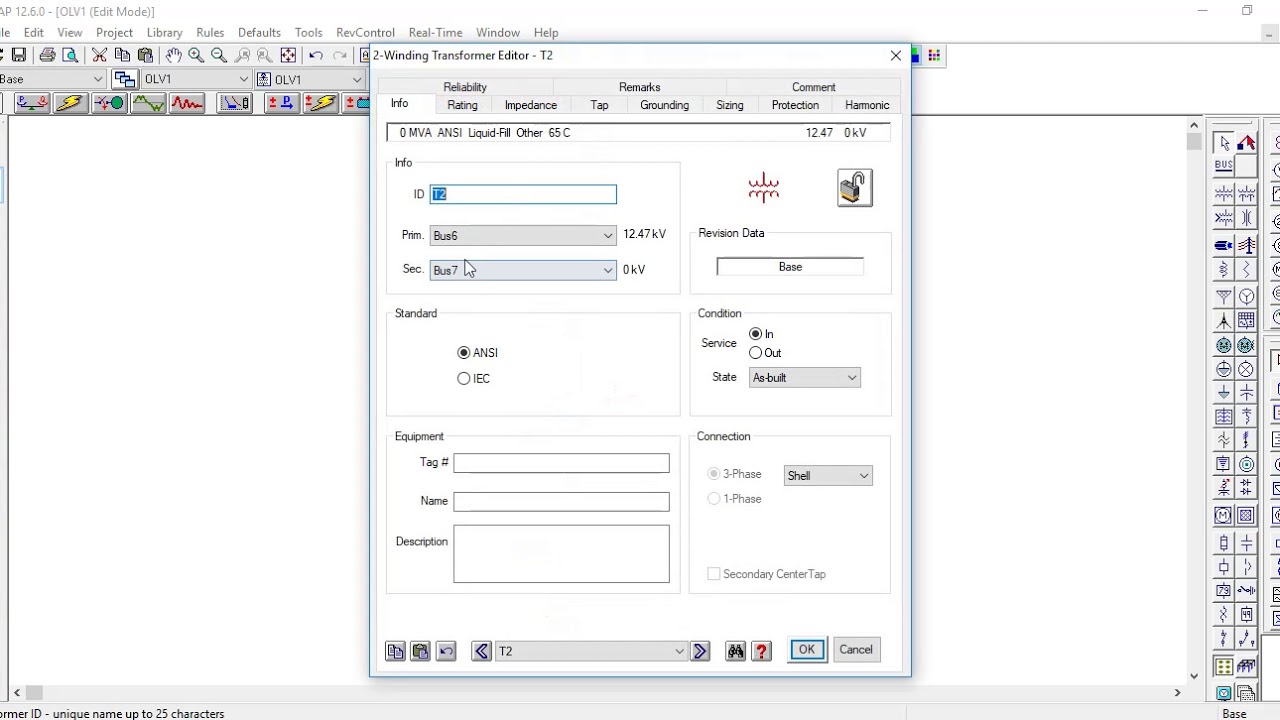Switch to the Rating tab
Viewport: 1280px width, 720px height.
462,105
